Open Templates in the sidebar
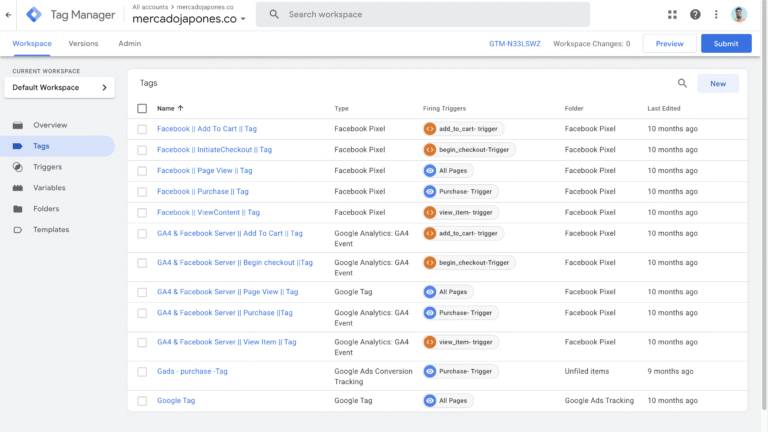Viewport: 768px width, 432px height. tap(51, 230)
